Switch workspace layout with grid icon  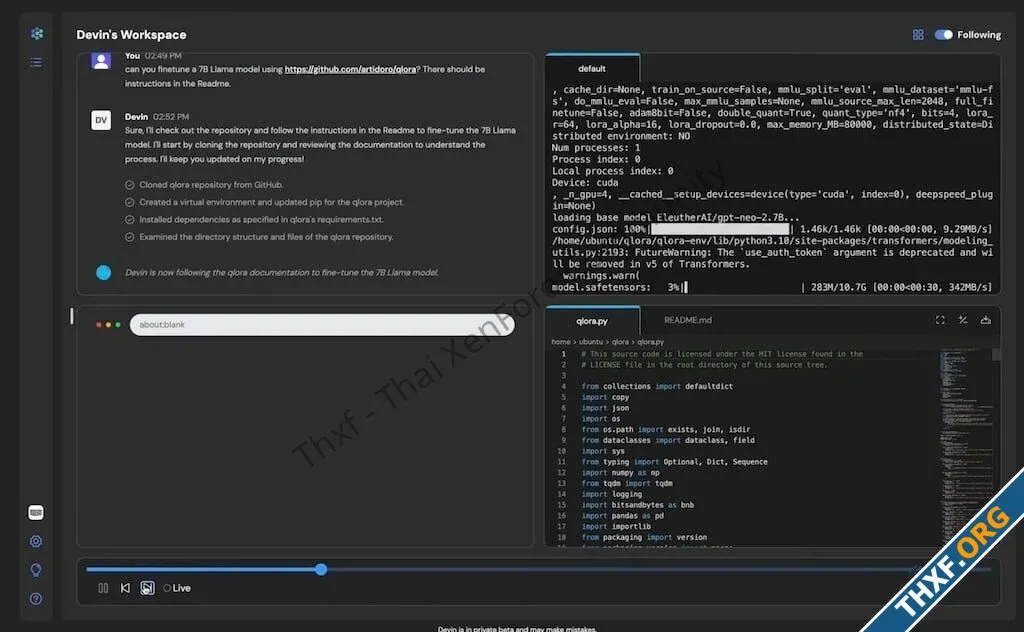[x=918, y=35]
